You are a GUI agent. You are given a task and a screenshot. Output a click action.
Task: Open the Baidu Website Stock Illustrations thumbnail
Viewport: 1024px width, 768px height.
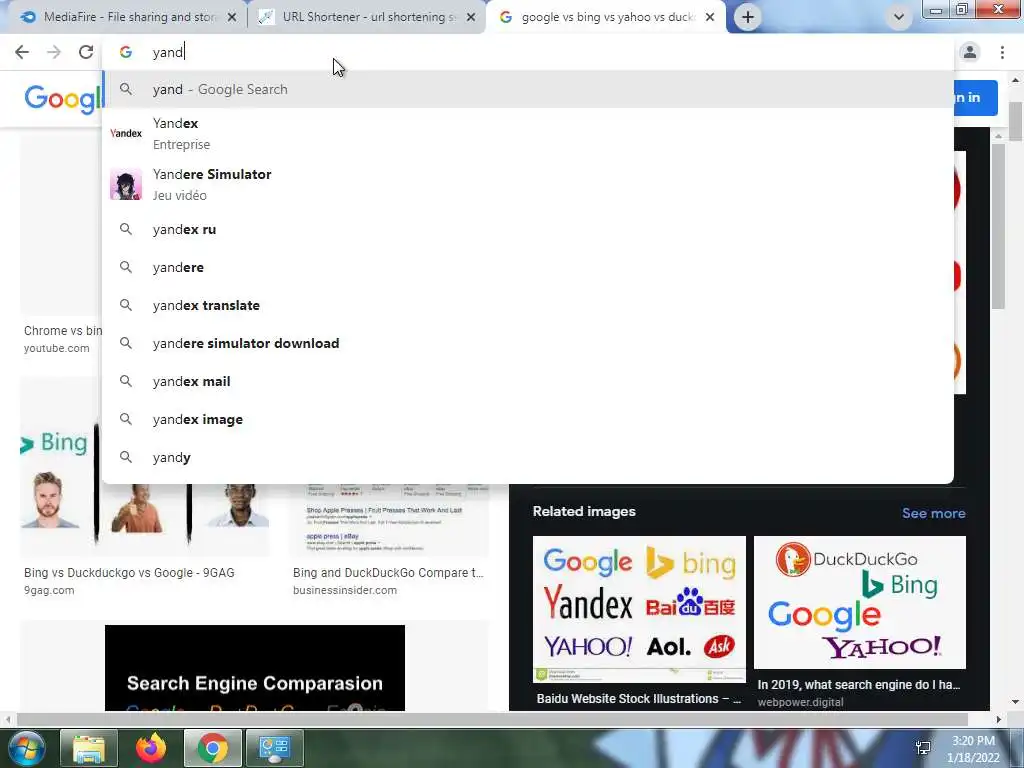coord(639,609)
